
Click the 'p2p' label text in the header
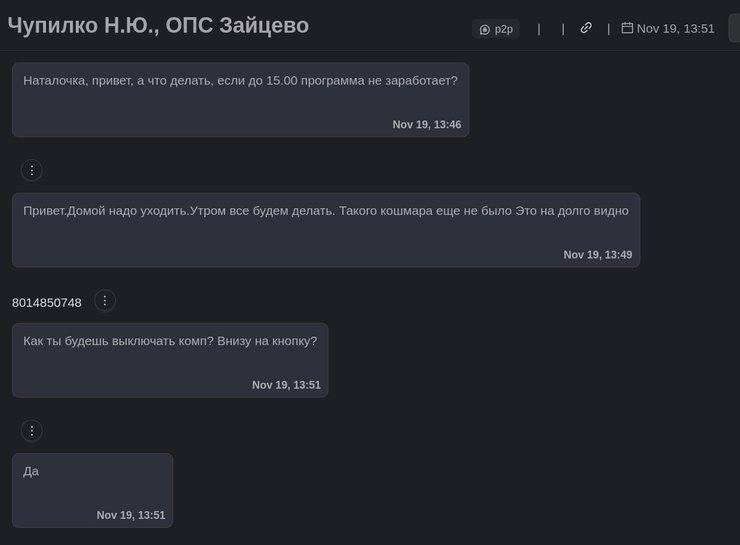[x=504, y=29]
